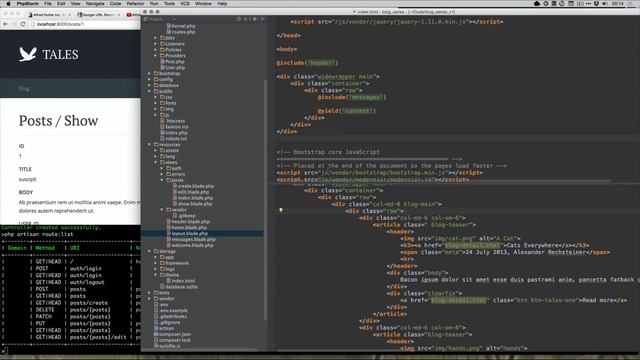Expand the assets folder

[156, 151]
